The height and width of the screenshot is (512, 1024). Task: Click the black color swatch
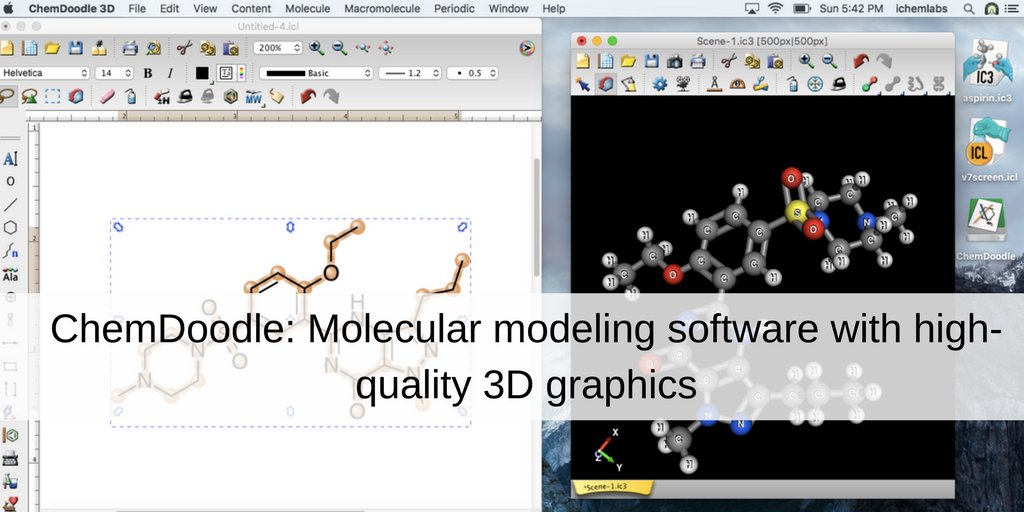point(202,73)
